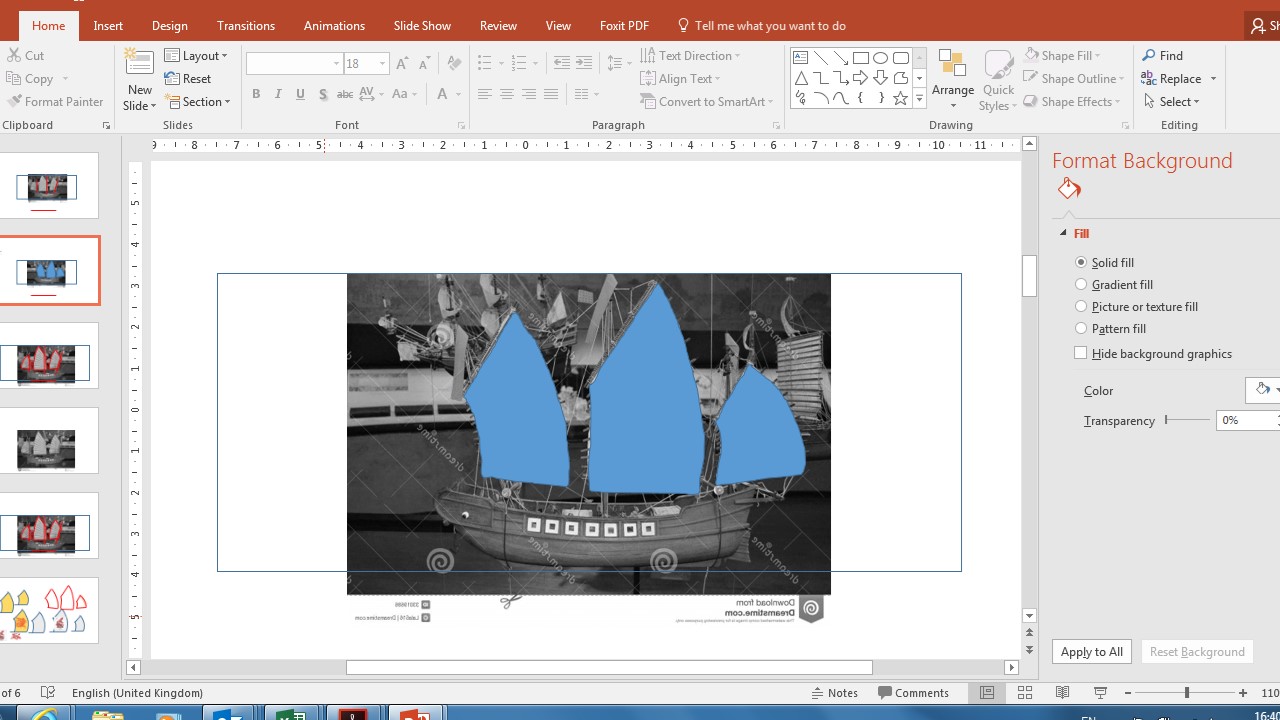Switch to Slide Sorter view in status bar
The height and width of the screenshot is (720, 1280).
tap(1025, 693)
